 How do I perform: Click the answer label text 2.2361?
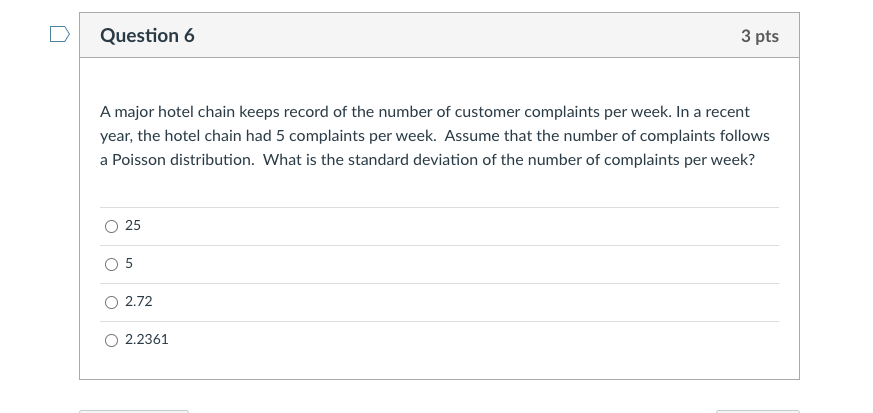pyautogui.click(x=146, y=339)
